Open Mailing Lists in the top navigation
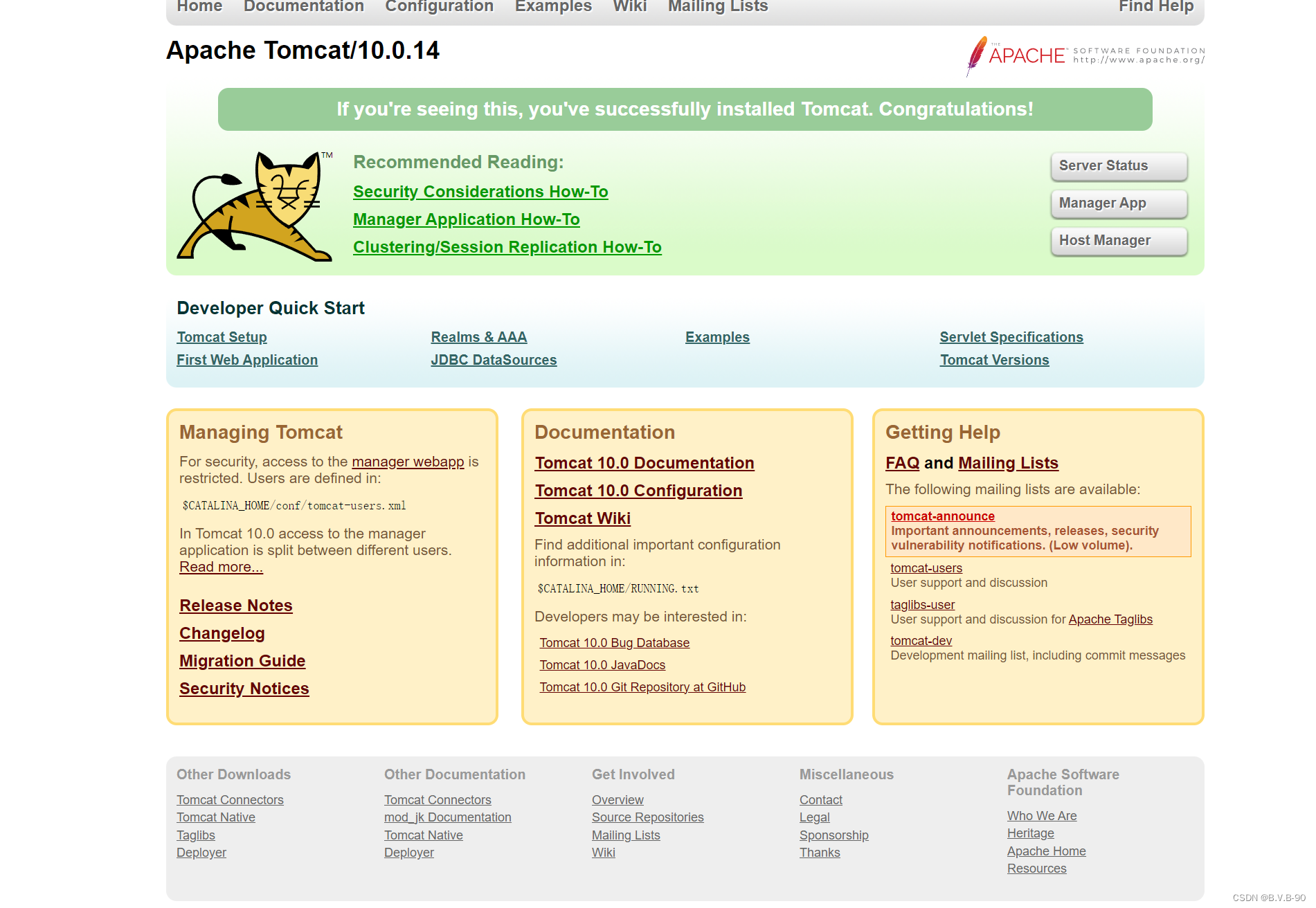 718,6
